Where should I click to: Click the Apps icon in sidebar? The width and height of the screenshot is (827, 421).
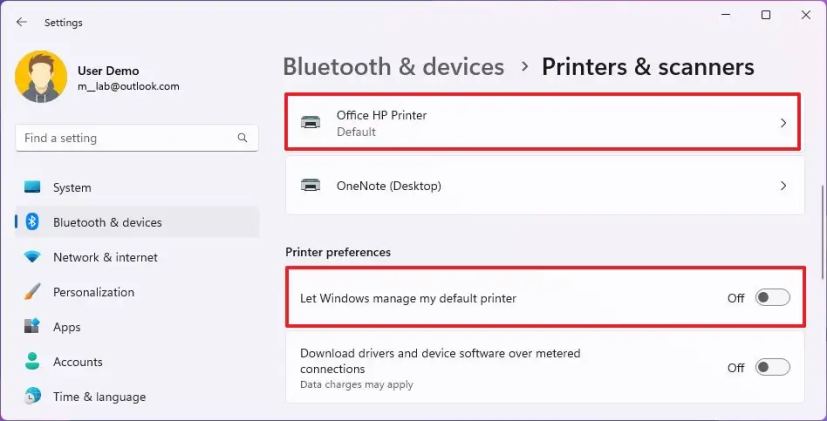pyautogui.click(x=32, y=327)
